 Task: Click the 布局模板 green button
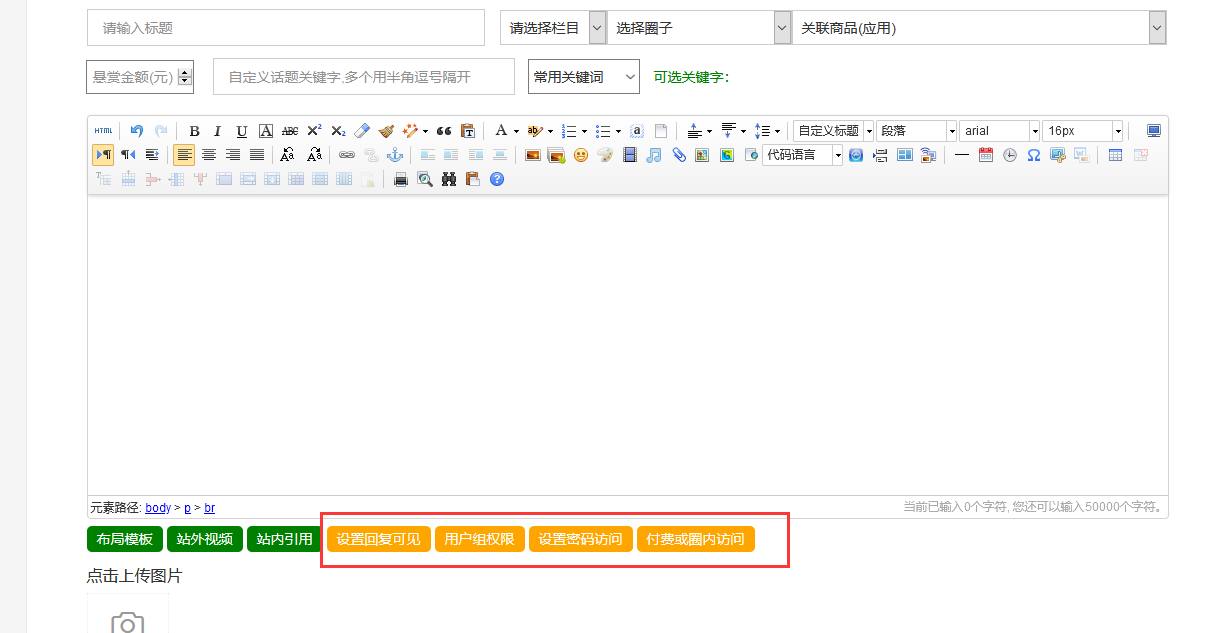(125, 539)
